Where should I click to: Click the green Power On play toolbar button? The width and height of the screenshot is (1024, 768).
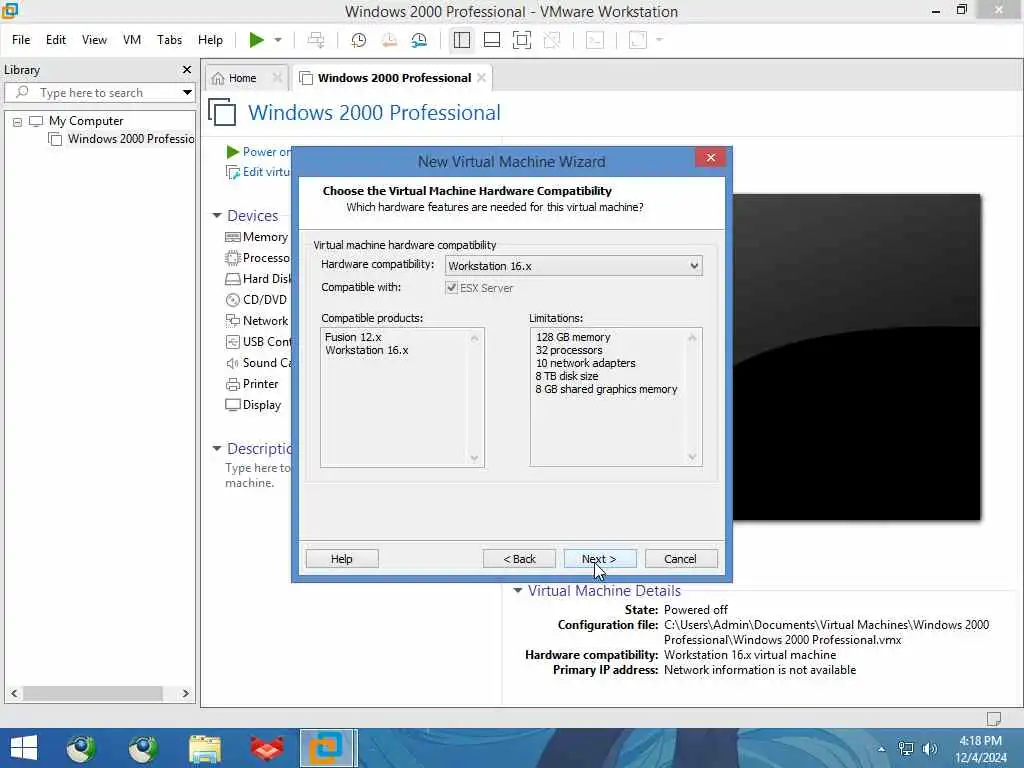256,40
